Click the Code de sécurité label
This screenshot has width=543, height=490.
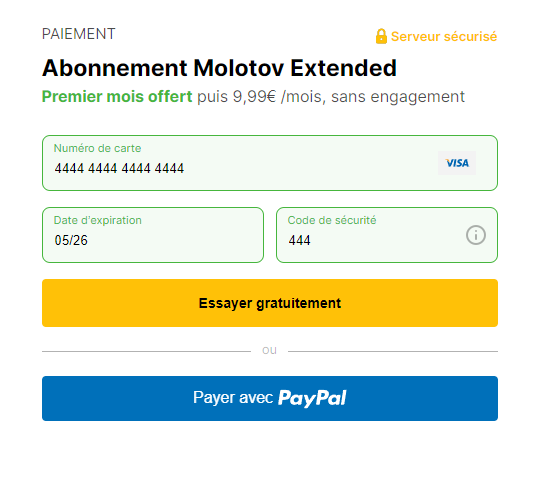tap(332, 220)
